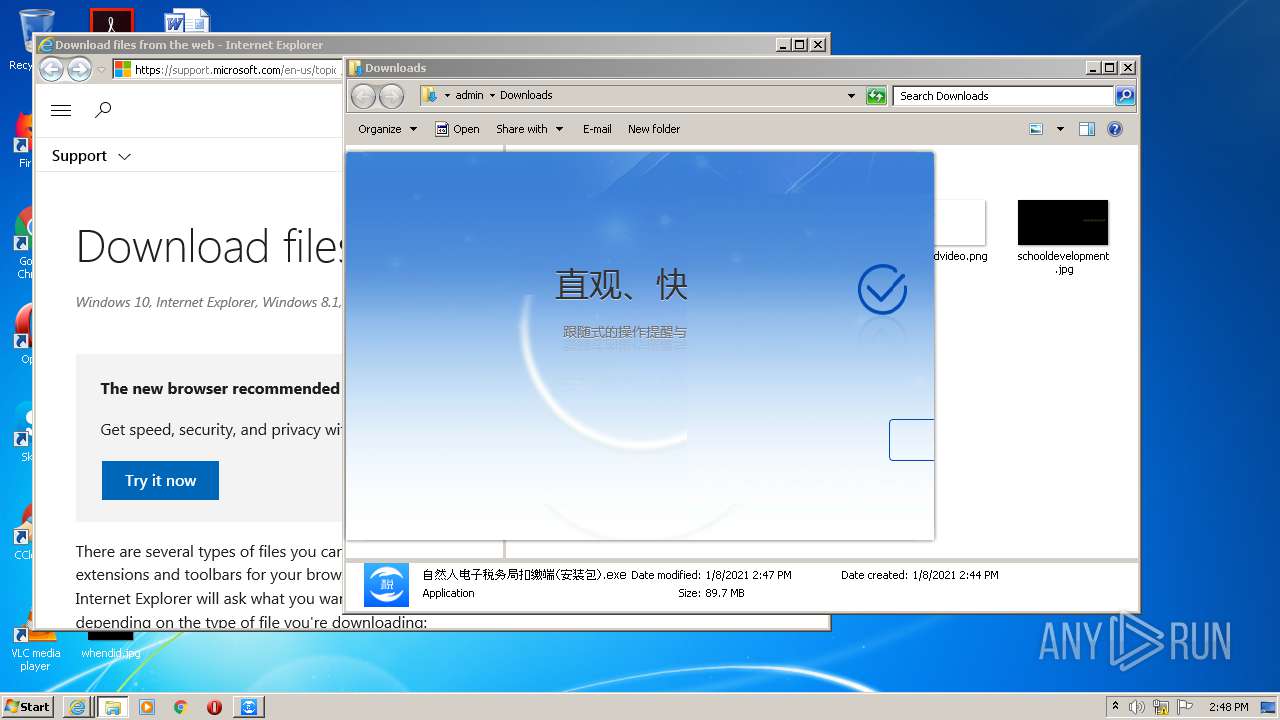Toggle the preview pane button
Viewport: 1280px width, 720px height.
point(1087,129)
